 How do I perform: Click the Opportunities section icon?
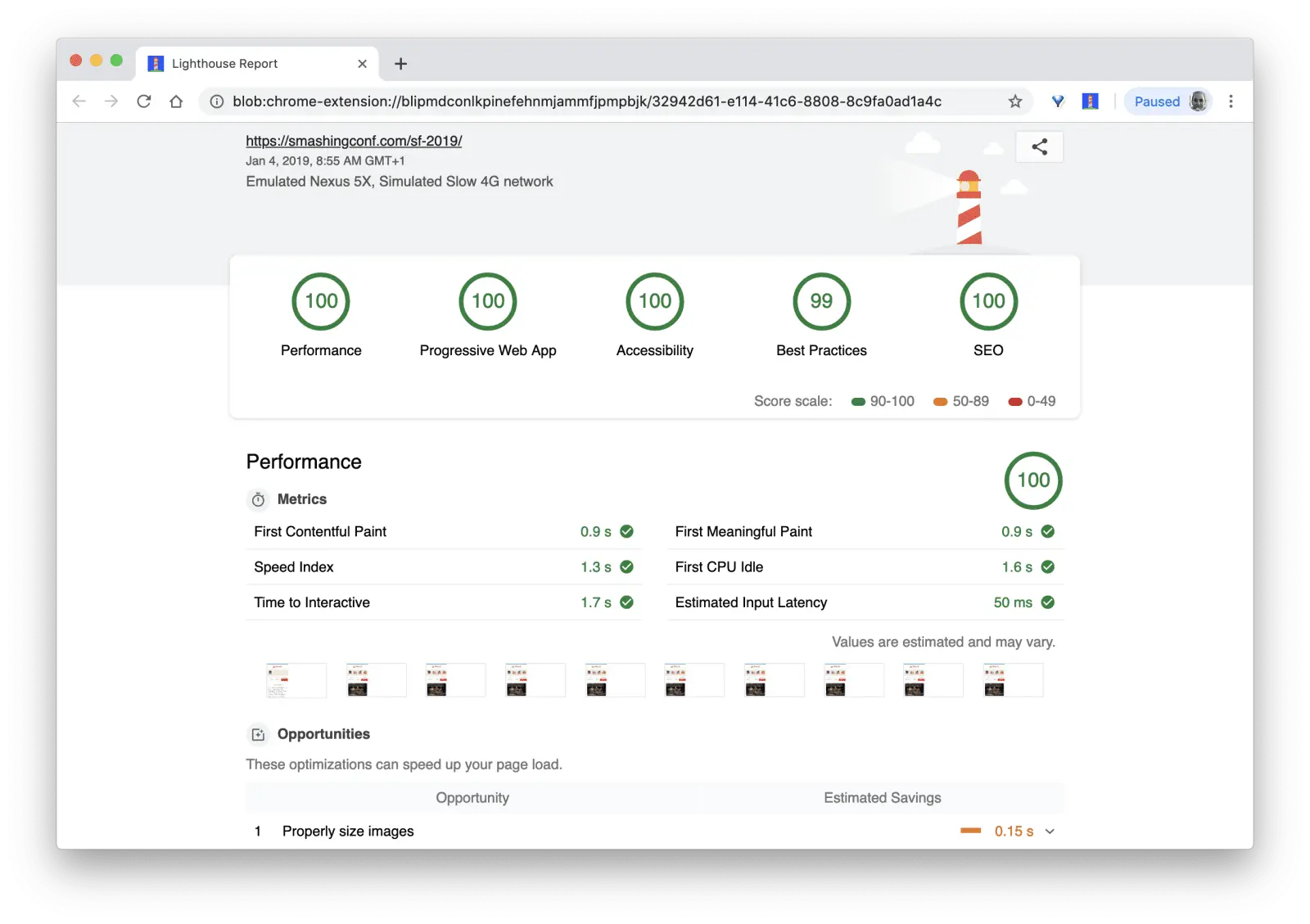(258, 734)
